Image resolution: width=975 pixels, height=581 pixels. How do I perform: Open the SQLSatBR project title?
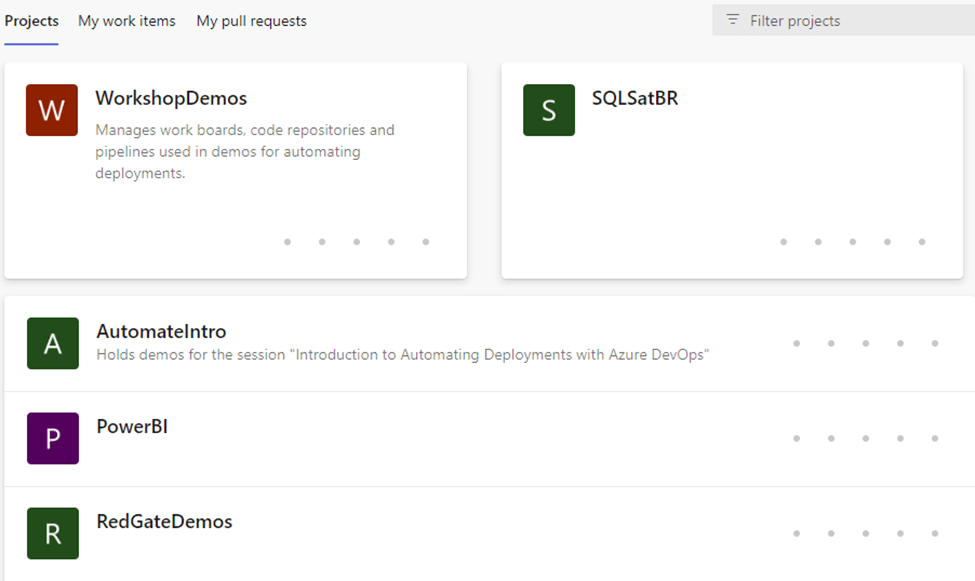click(x=635, y=98)
